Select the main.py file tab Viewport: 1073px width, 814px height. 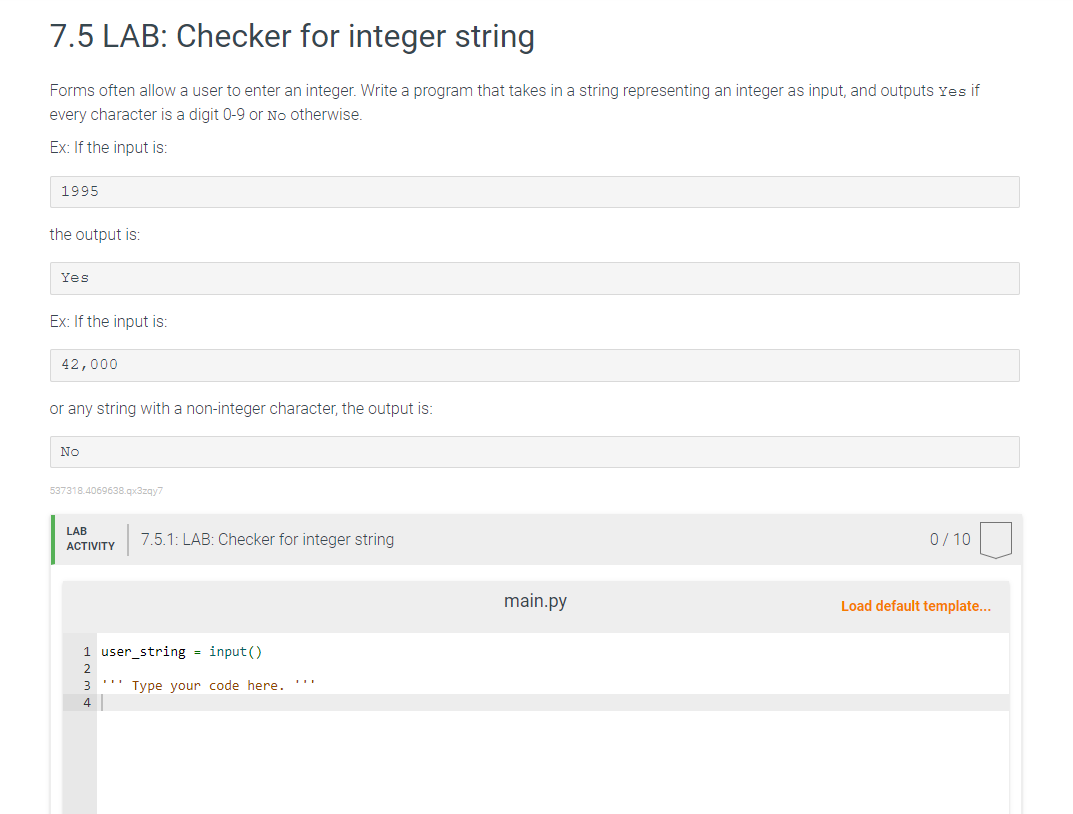(536, 601)
